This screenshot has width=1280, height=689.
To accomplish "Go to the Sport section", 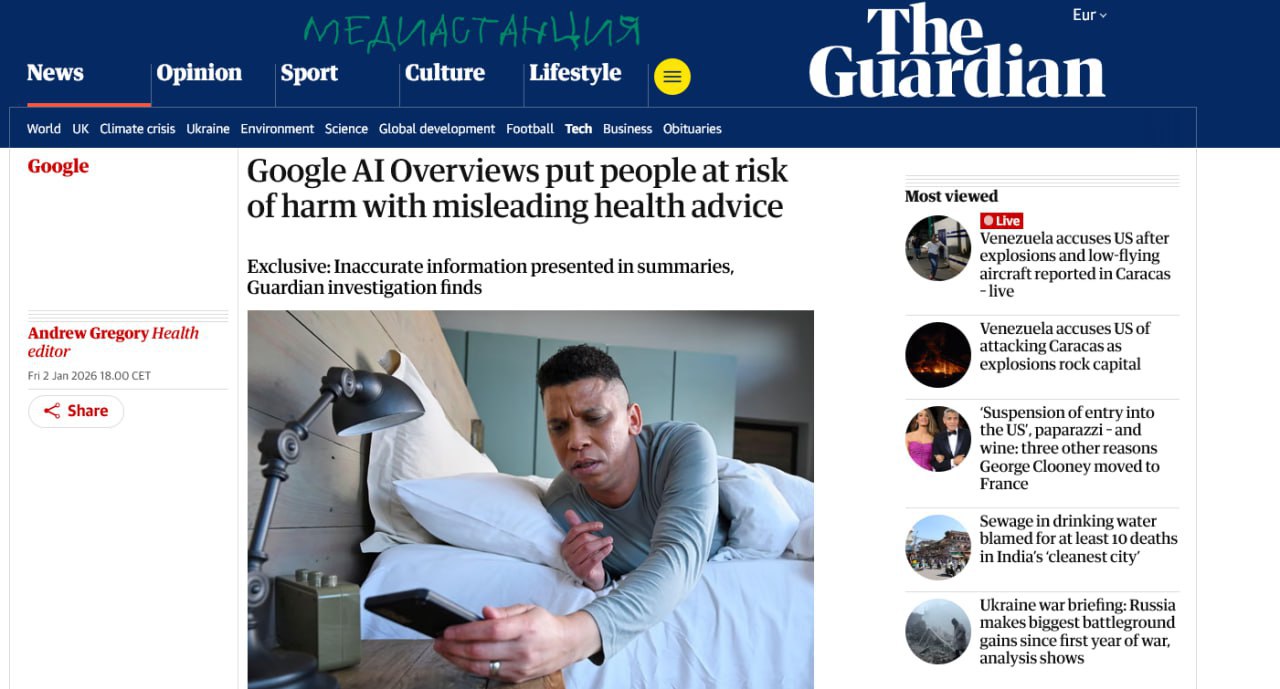I will click(309, 73).
